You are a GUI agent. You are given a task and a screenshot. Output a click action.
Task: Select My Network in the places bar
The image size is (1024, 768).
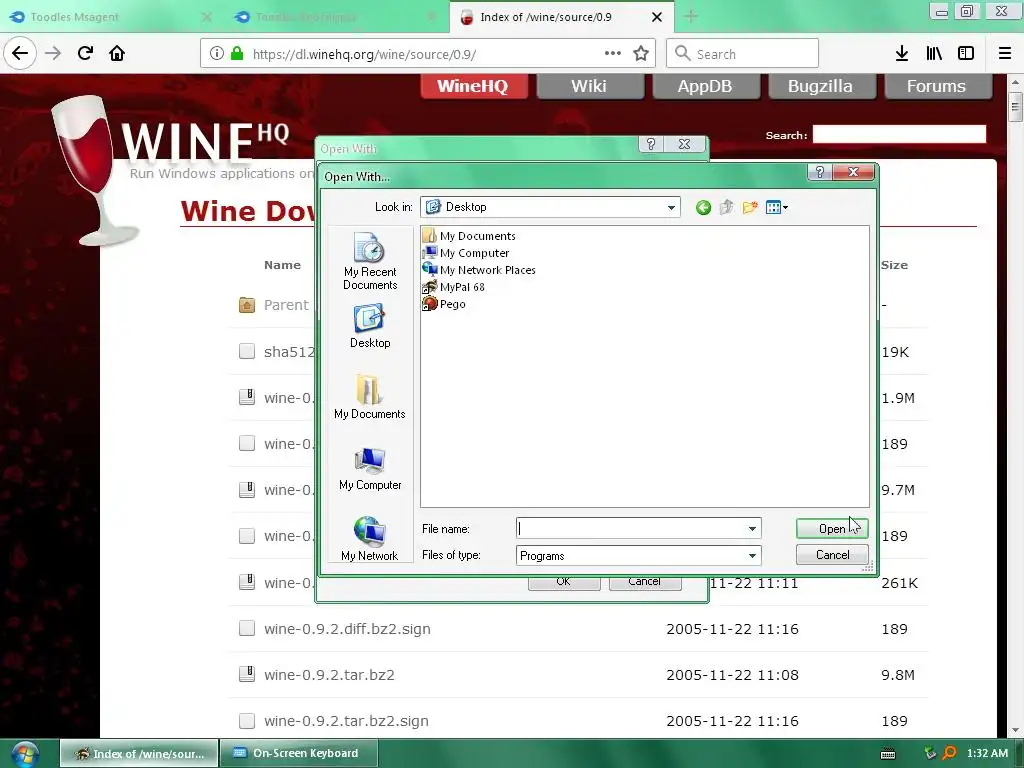click(x=370, y=539)
